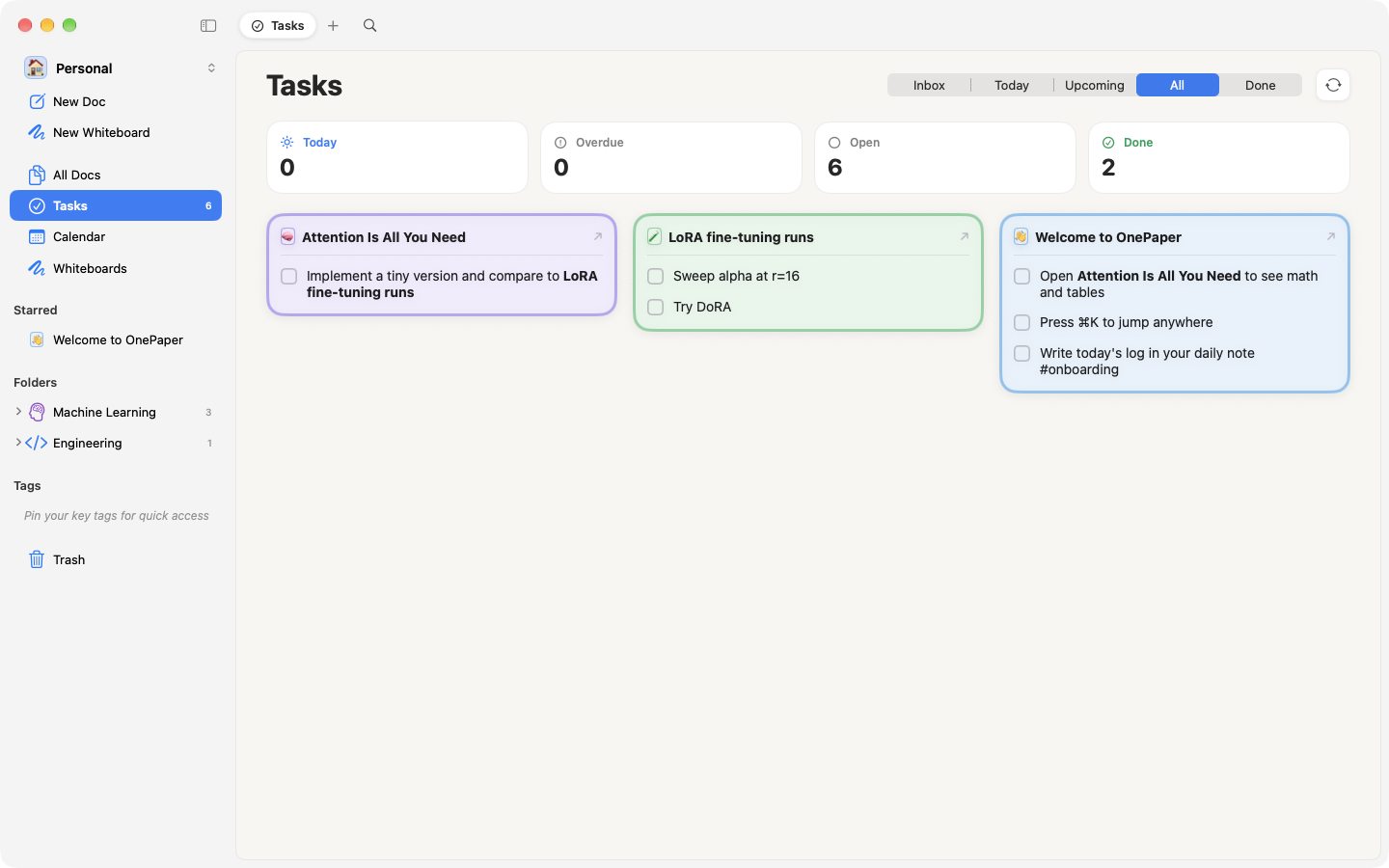This screenshot has height=868, width=1389.
Task: Tick the Press ⌘K to jump anywhere task
Action: click(x=1022, y=322)
